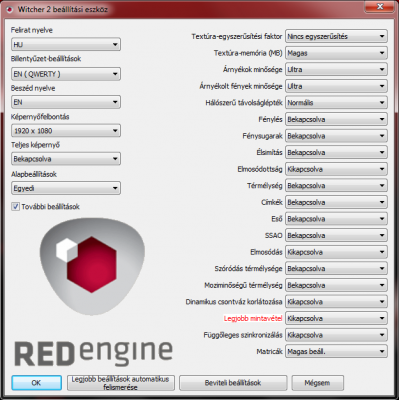Open Beviteli beállítások
This screenshot has width=399, height=400.
point(233,383)
